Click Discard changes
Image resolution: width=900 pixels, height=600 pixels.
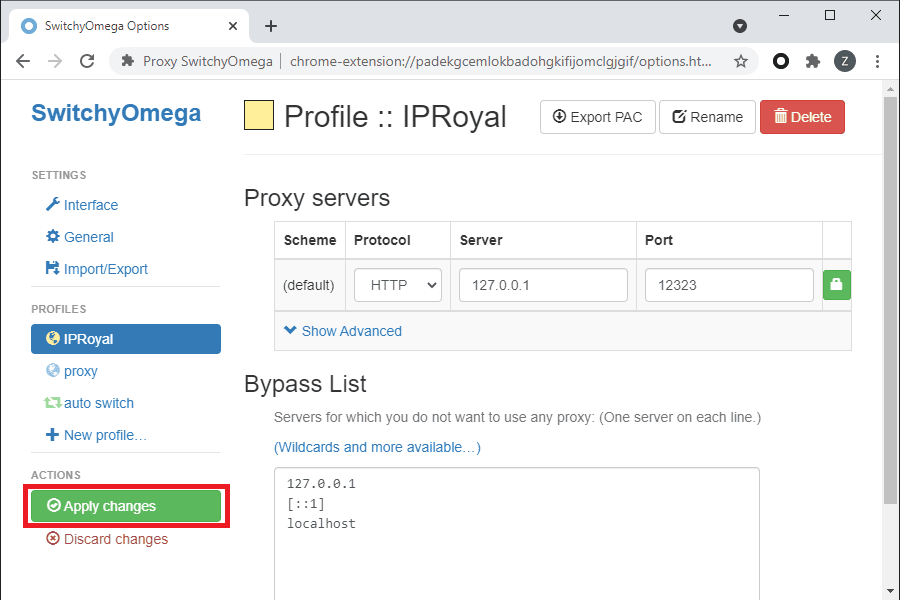point(107,539)
